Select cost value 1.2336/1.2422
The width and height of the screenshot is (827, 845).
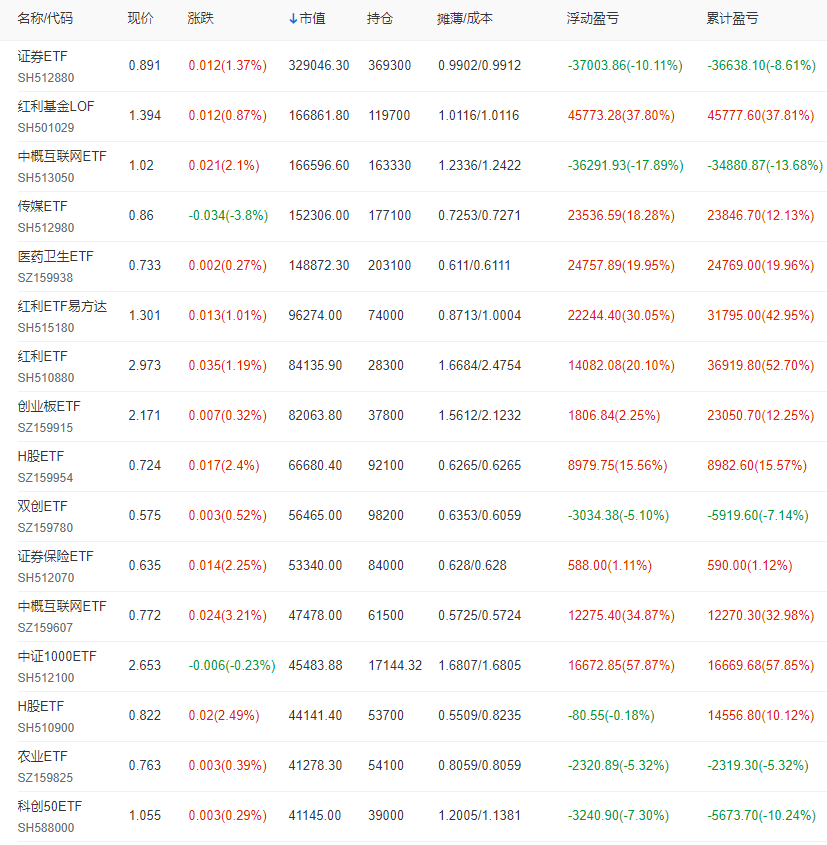pyautogui.click(x=479, y=166)
